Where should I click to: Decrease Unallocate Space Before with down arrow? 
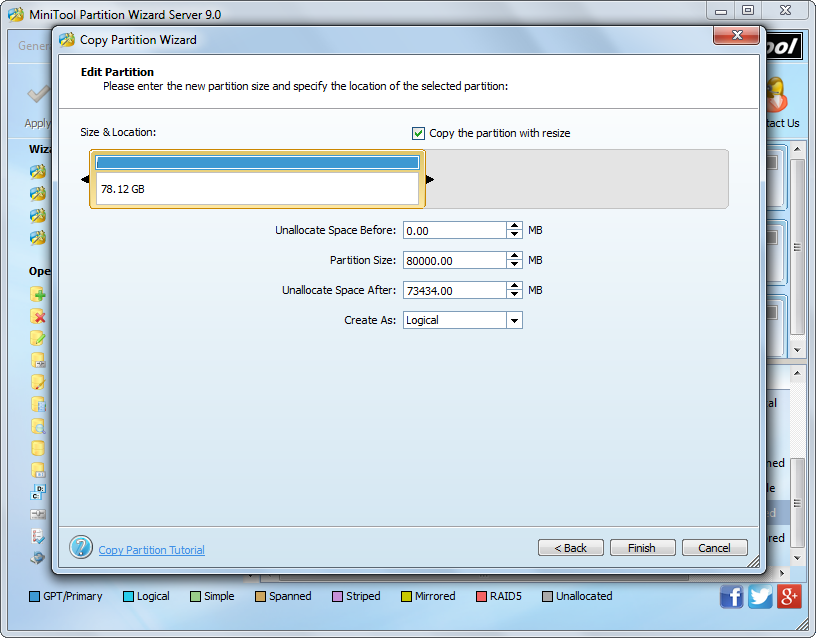(514, 235)
